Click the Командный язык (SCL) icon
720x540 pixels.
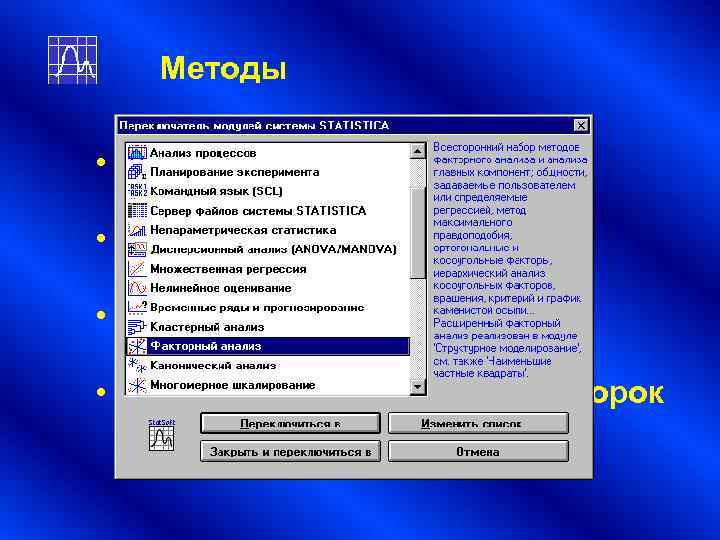tap(137, 191)
